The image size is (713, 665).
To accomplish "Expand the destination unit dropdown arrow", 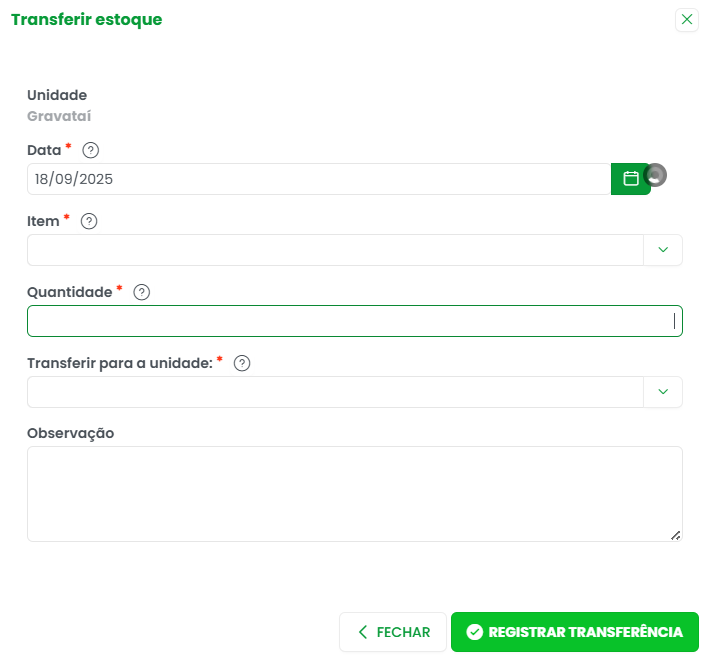I will [663, 392].
